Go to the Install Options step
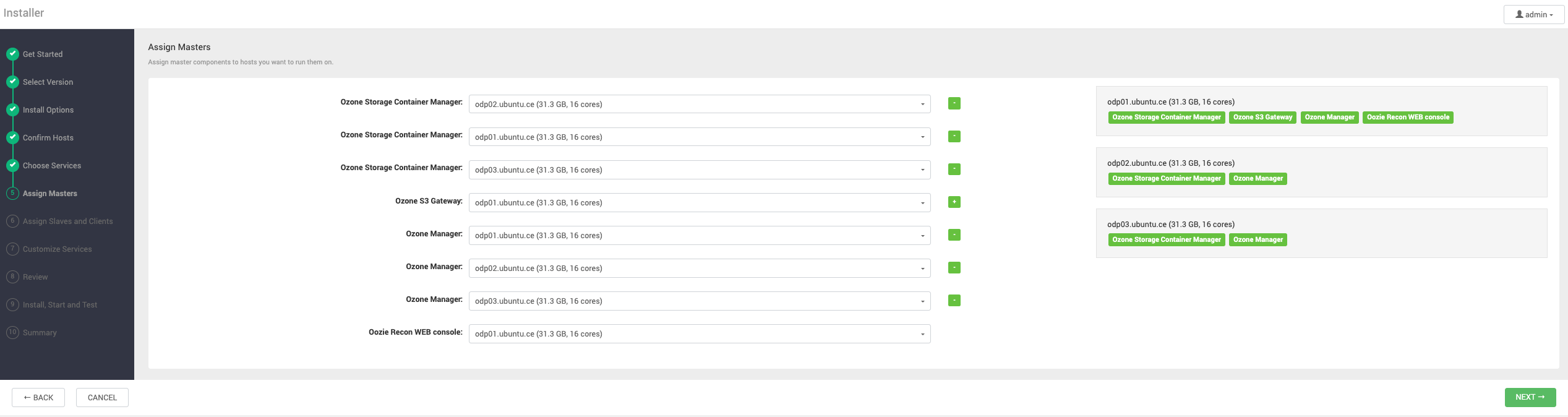Image resolution: width=1568 pixels, height=417 pixels. click(x=48, y=110)
